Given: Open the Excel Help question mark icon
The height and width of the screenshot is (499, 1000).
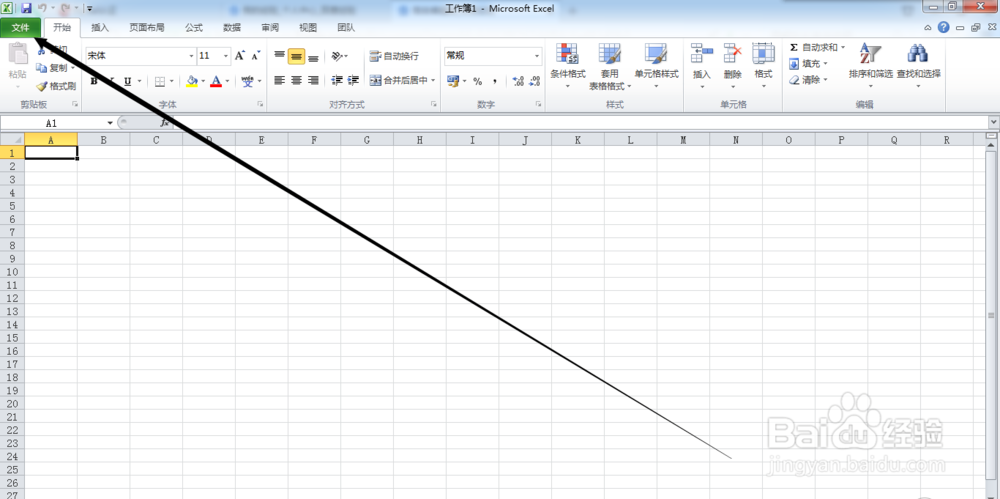Looking at the screenshot, I should pos(944,27).
